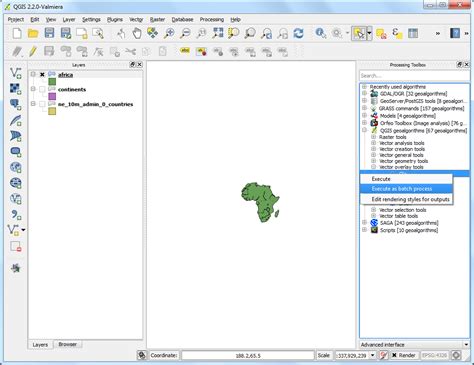Image resolution: width=474 pixels, height=365 pixels.
Task: Open the attribute table icon
Action: [413, 33]
